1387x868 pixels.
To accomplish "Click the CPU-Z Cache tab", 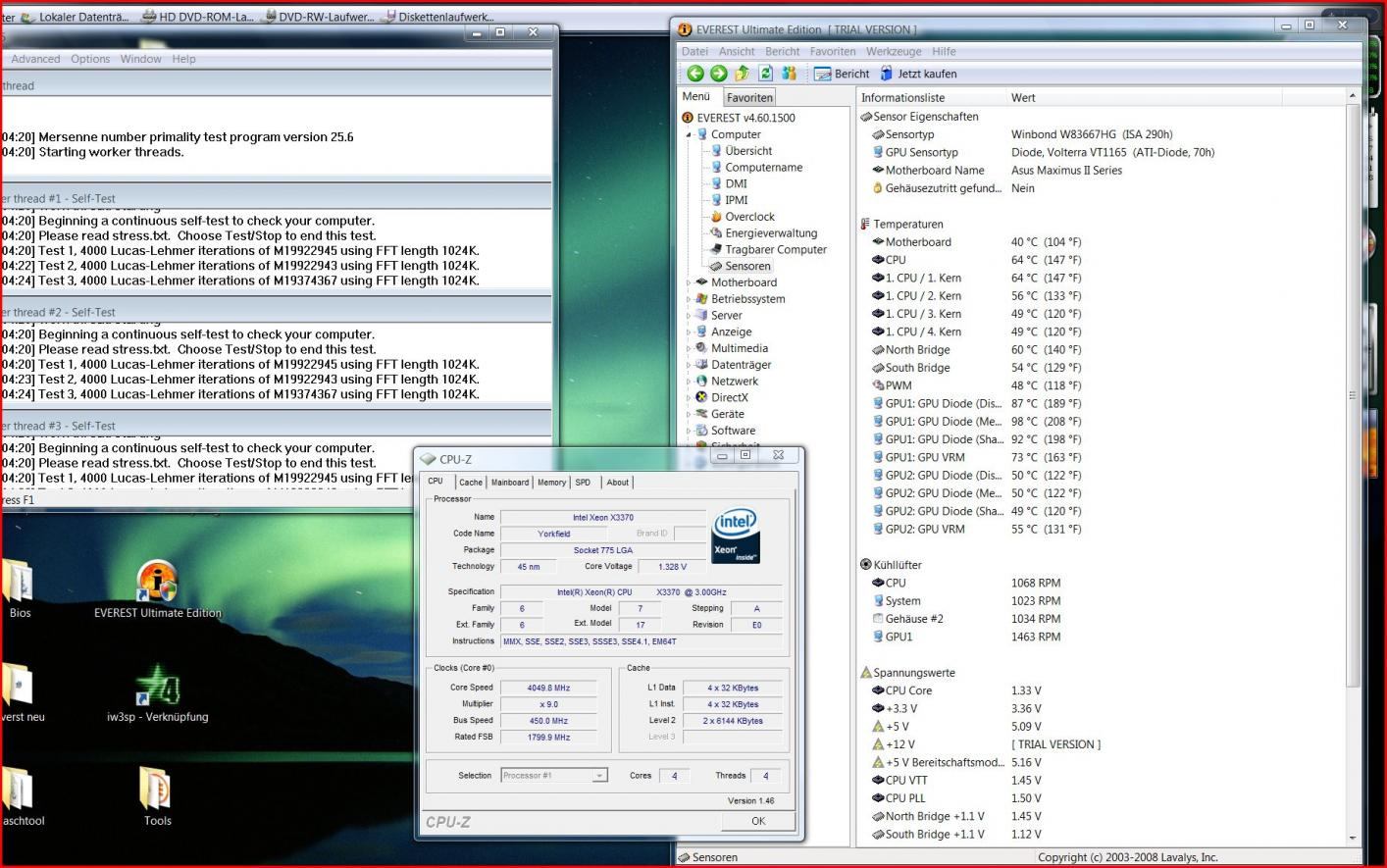I will tap(471, 483).
